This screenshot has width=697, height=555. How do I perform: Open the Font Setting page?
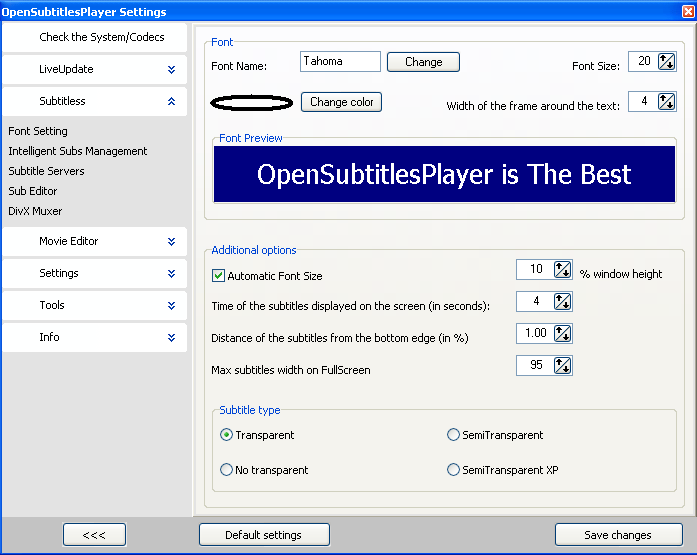[x=38, y=131]
